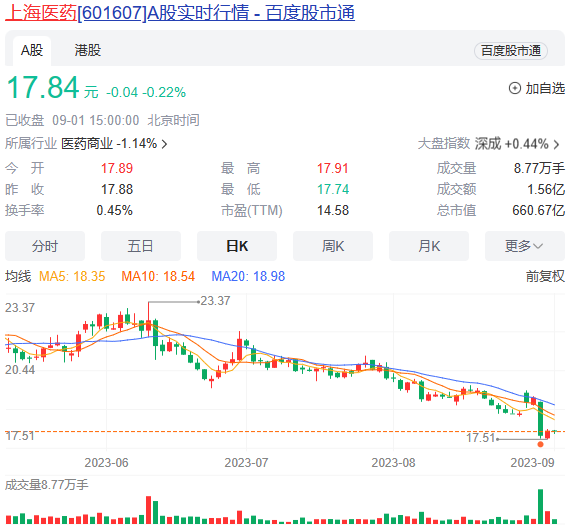Select the 日K daily candlestick tab
The image size is (571, 530).
(x=237, y=246)
